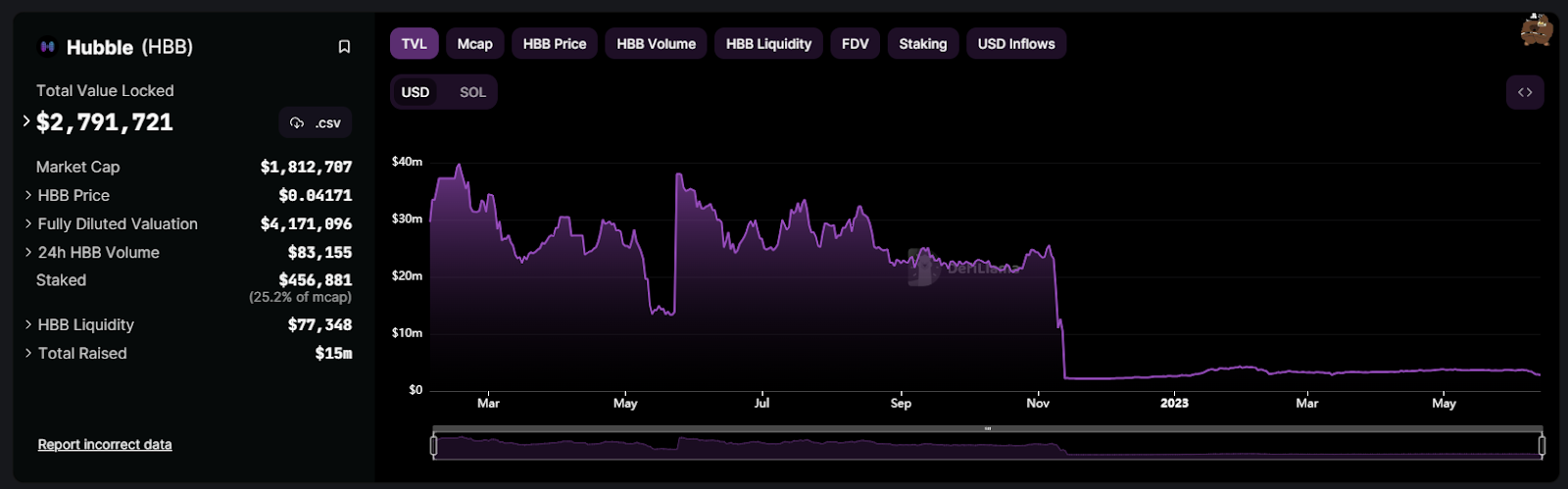The height and width of the screenshot is (489, 1568).
Task: Click the Jul x-axis label
Action: [761, 403]
